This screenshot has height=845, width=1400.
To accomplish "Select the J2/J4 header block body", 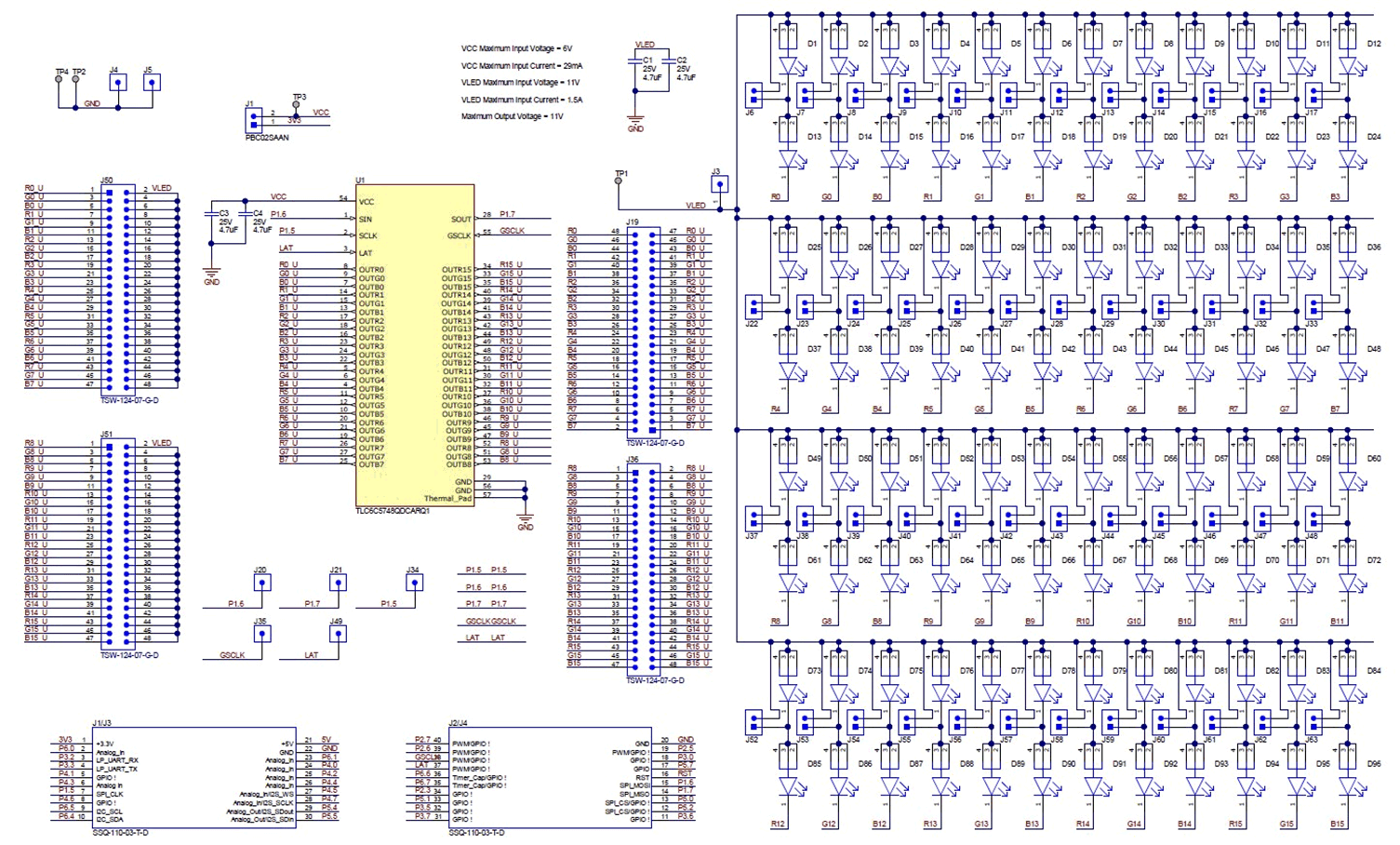I will (550, 778).
